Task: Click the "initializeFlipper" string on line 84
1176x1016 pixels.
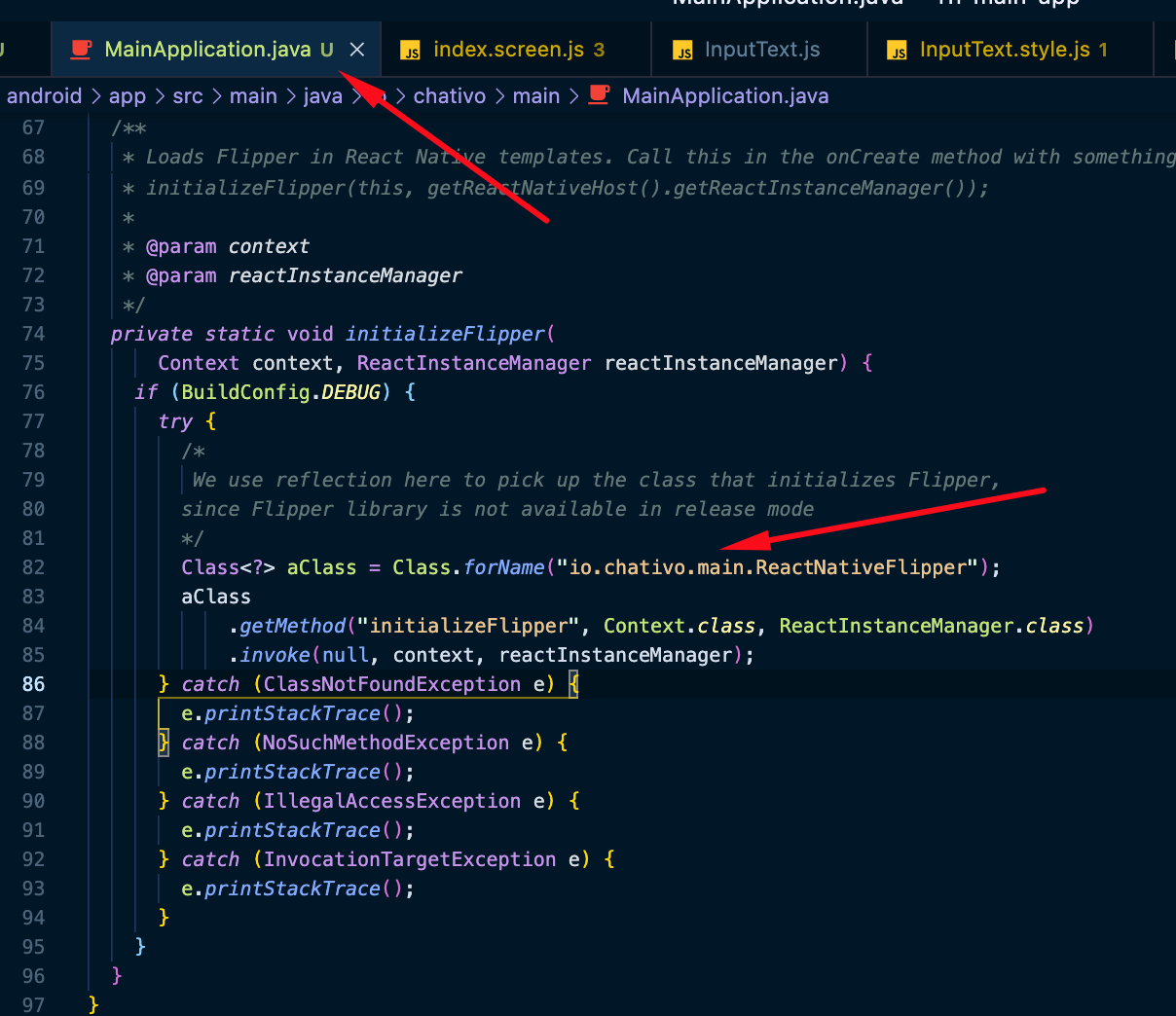Action: coord(469,626)
